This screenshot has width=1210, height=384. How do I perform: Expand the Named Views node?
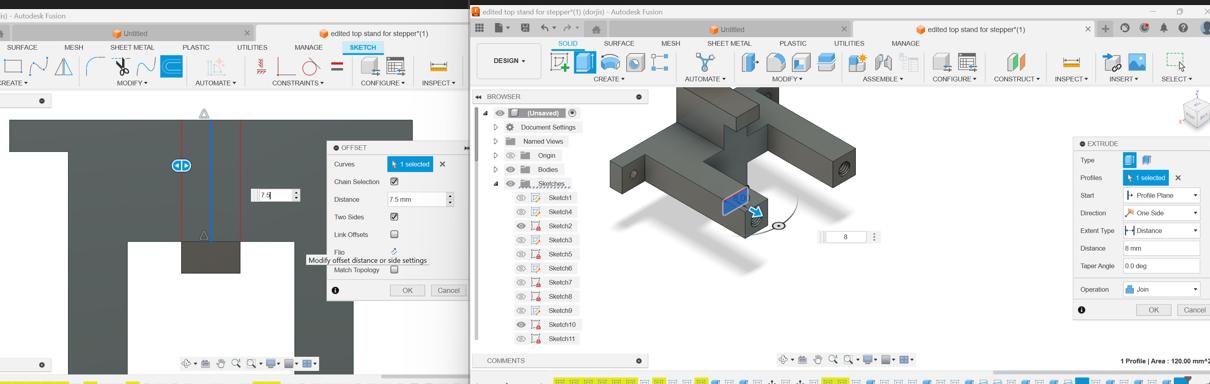[496, 142]
